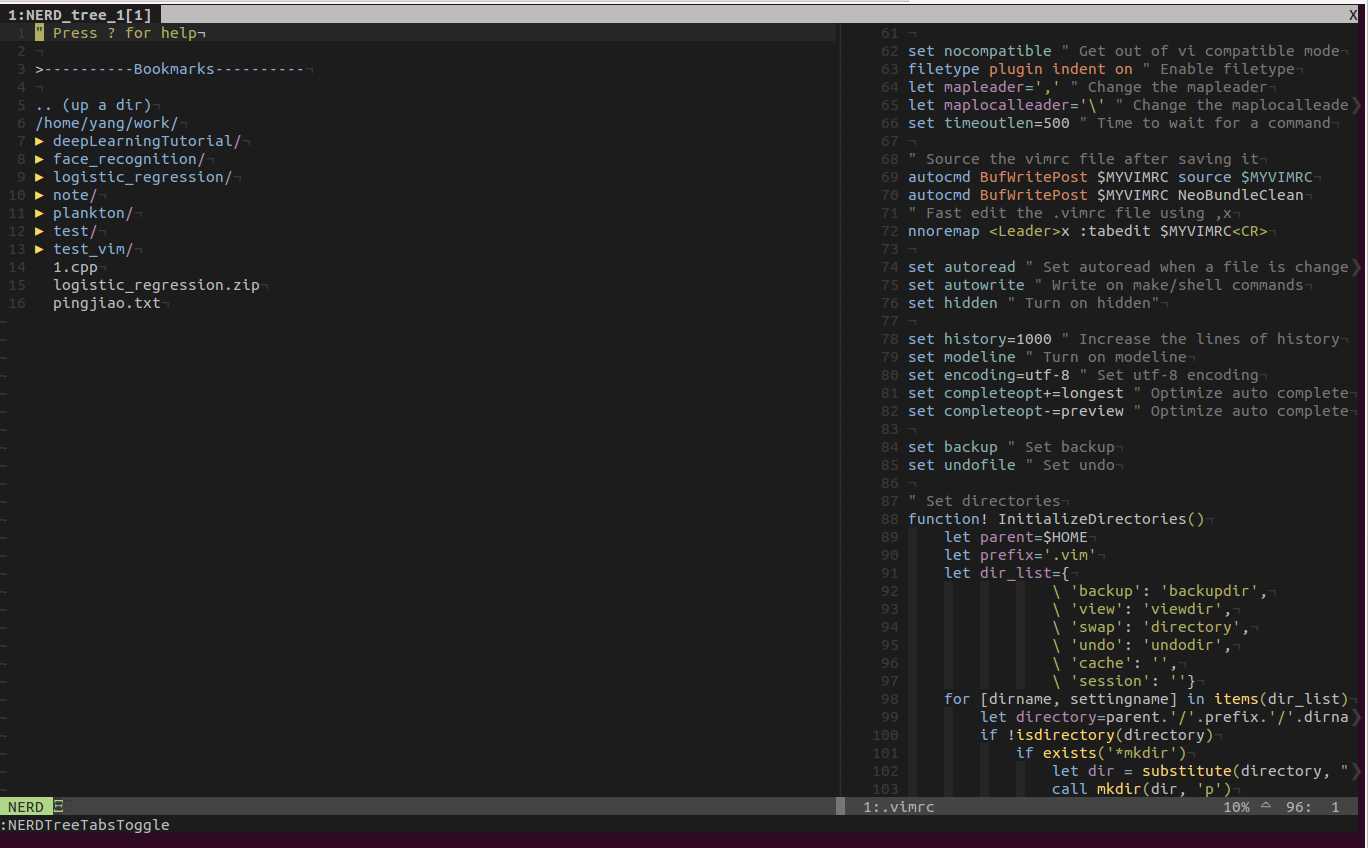Place cursor on 'set nocompatible' line

click(x=1123, y=51)
